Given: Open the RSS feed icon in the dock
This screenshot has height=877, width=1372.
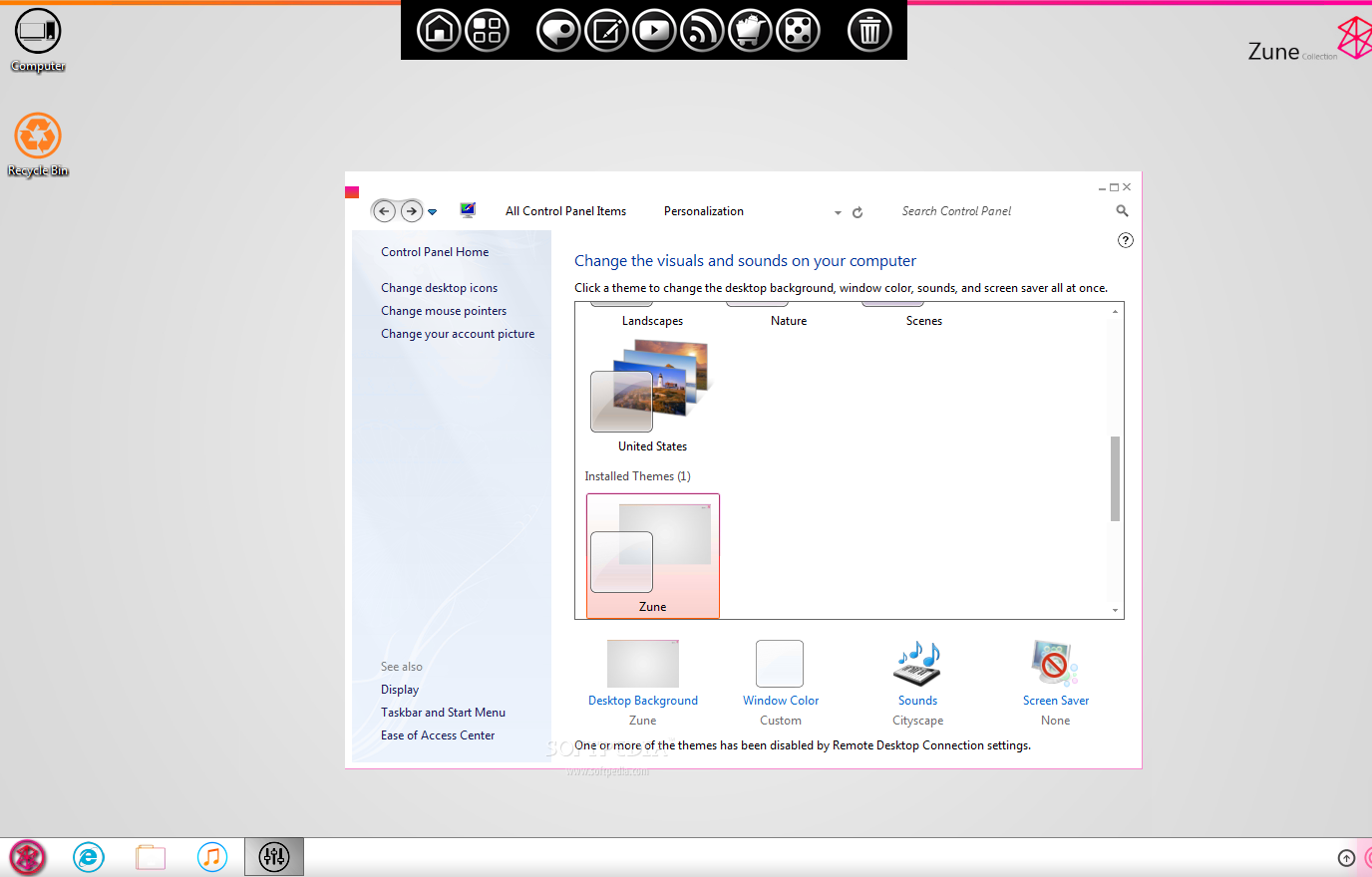Looking at the screenshot, I should [x=702, y=30].
